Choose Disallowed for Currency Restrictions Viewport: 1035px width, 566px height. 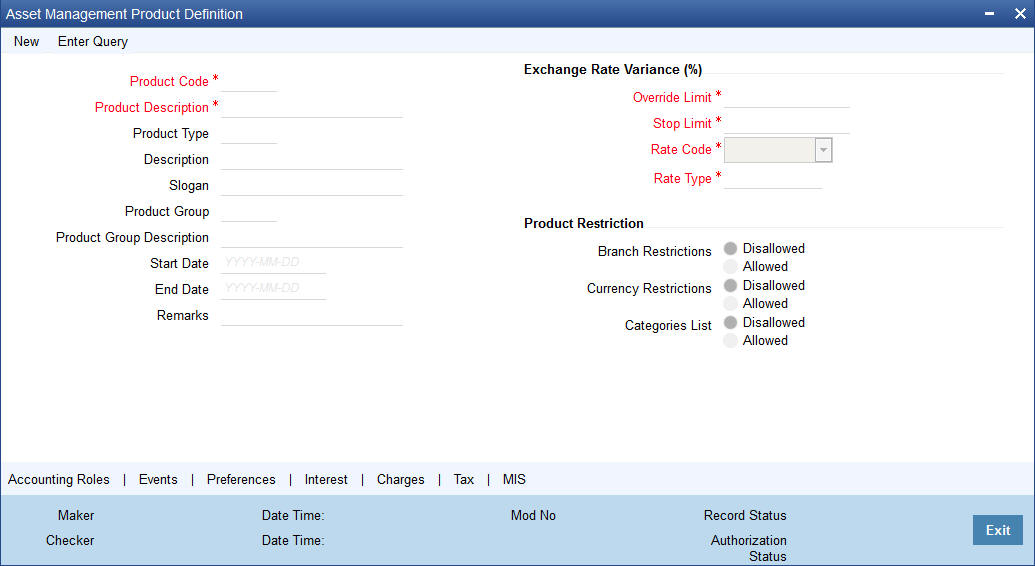pos(730,285)
